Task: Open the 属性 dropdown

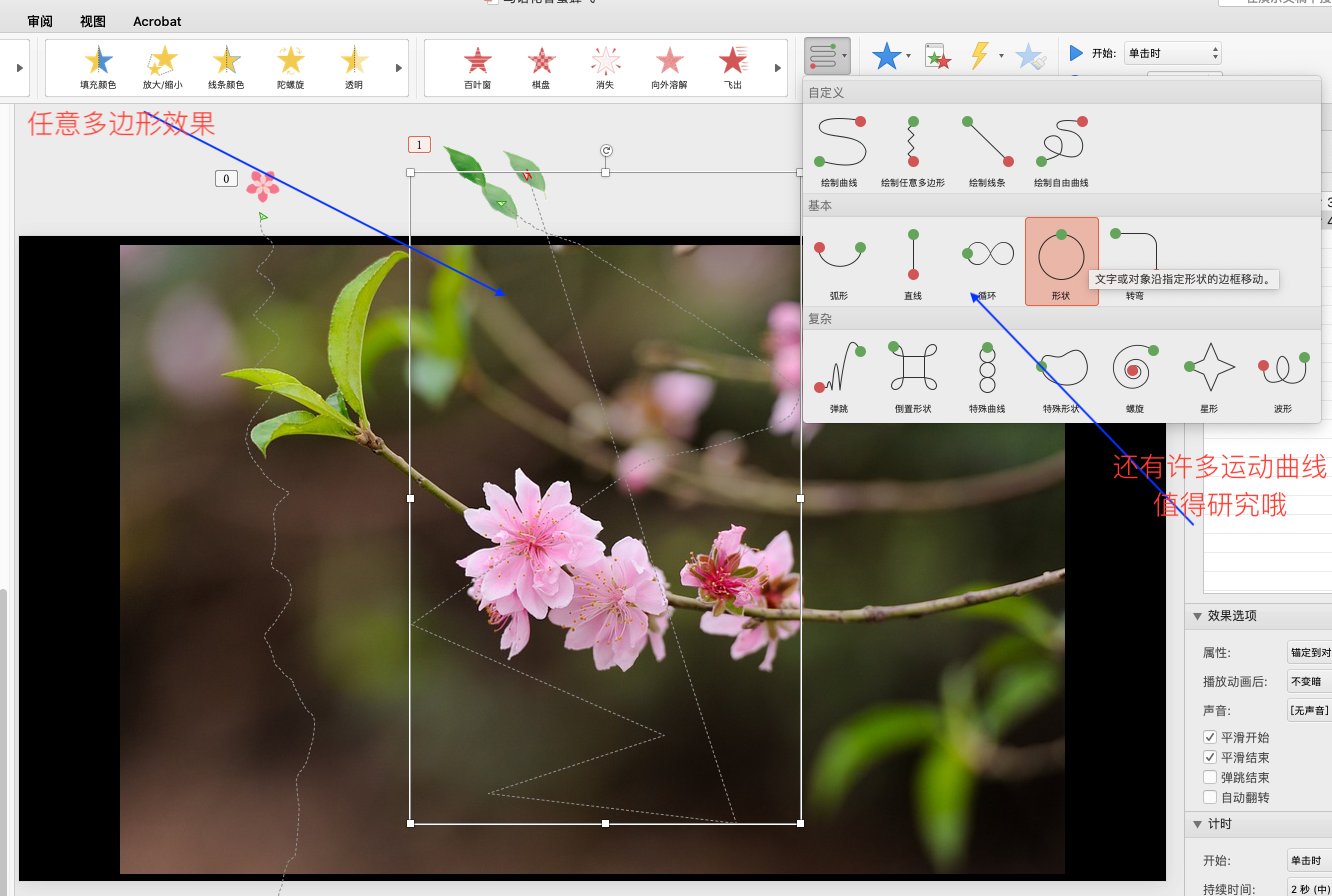Action: [1309, 652]
